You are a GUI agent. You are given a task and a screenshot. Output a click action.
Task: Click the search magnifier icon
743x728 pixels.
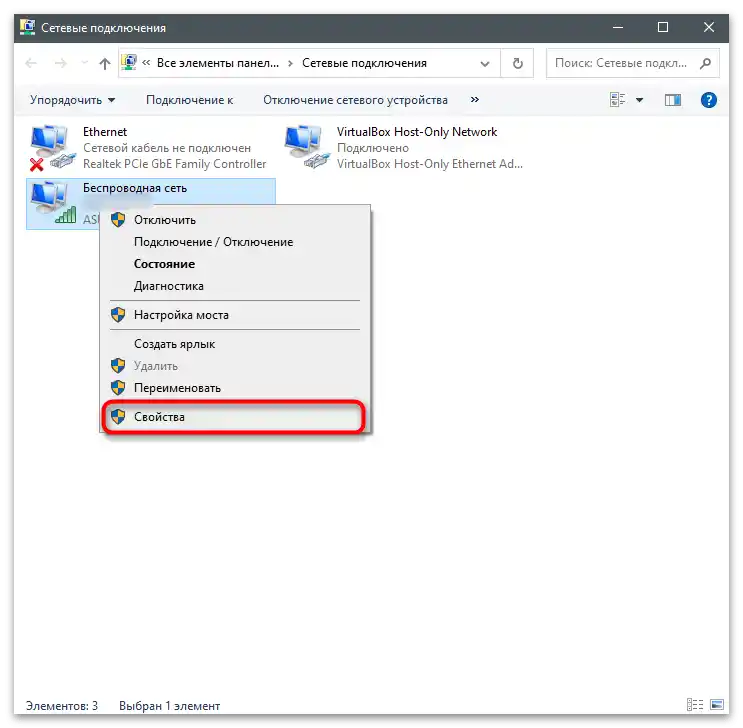coord(705,63)
